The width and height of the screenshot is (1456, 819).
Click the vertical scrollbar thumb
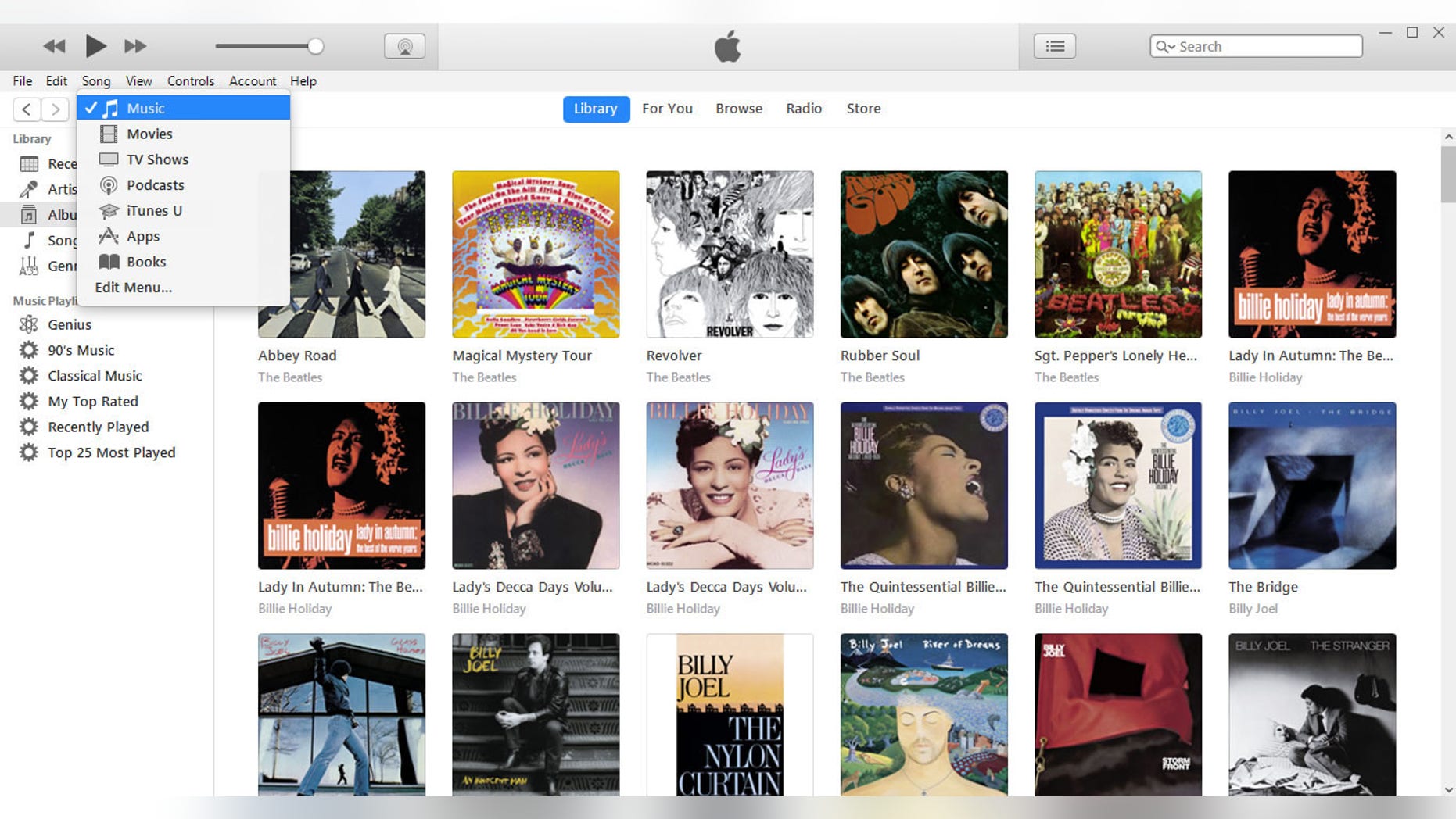click(x=1448, y=173)
